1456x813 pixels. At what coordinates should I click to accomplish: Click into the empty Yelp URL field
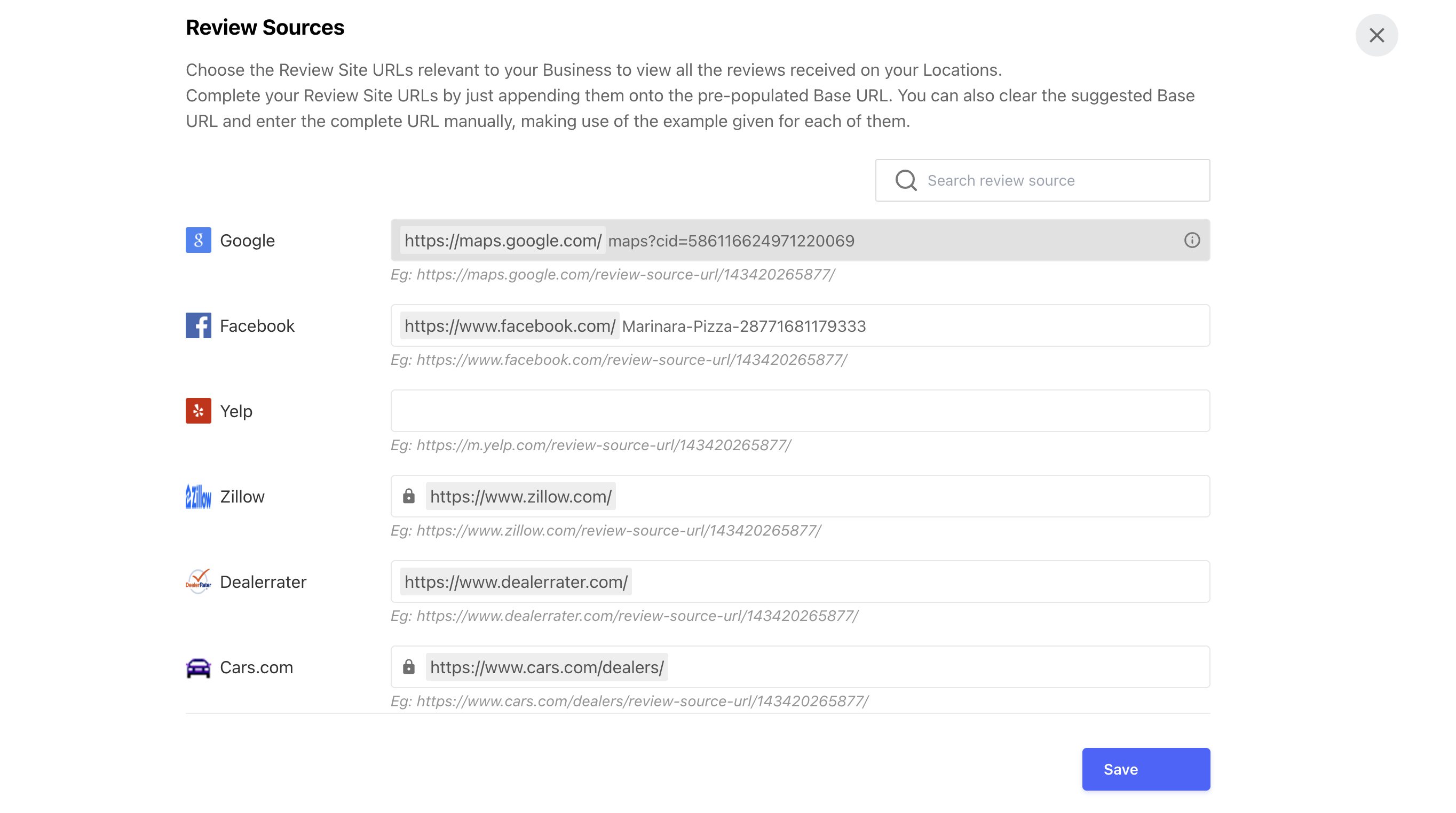pos(800,411)
